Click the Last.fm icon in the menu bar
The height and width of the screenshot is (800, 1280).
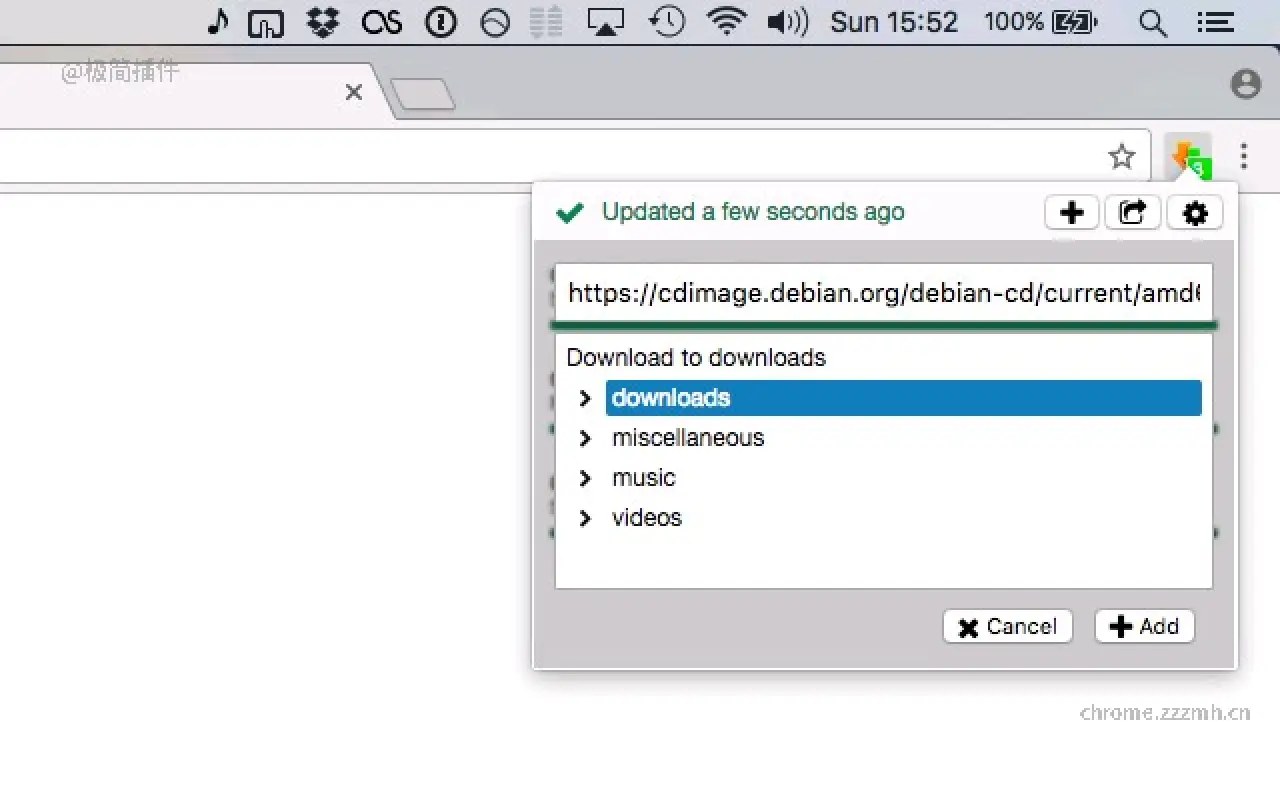tap(381, 22)
